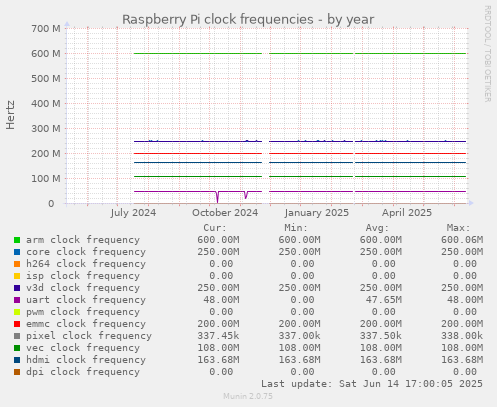Click the blue core clock frequency swatch
The image size is (497, 407).
[x=17, y=252]
